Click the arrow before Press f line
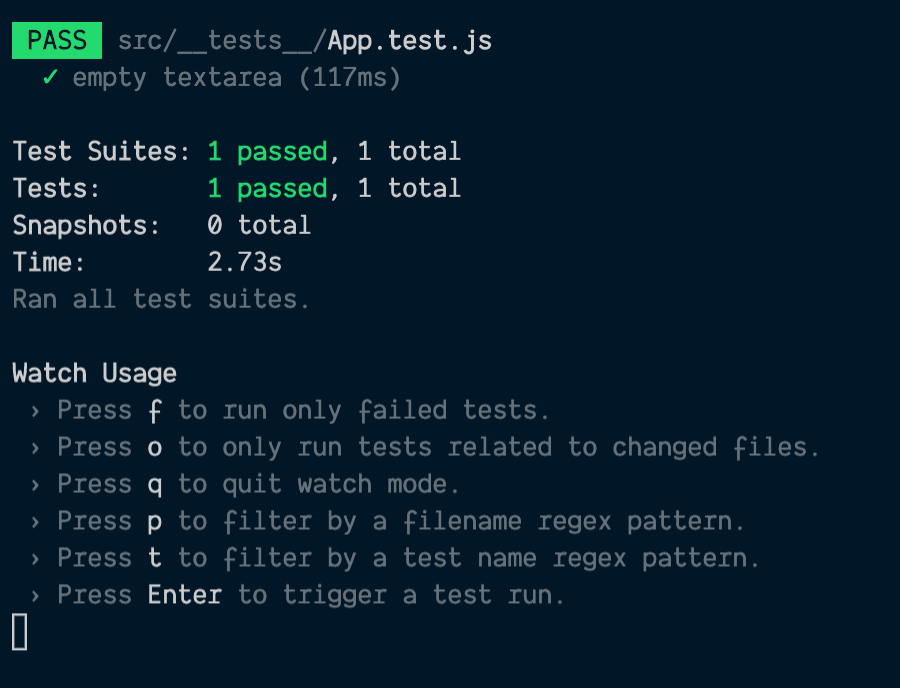The height and width of the screenshot is (688, 900). pos(36,411)
